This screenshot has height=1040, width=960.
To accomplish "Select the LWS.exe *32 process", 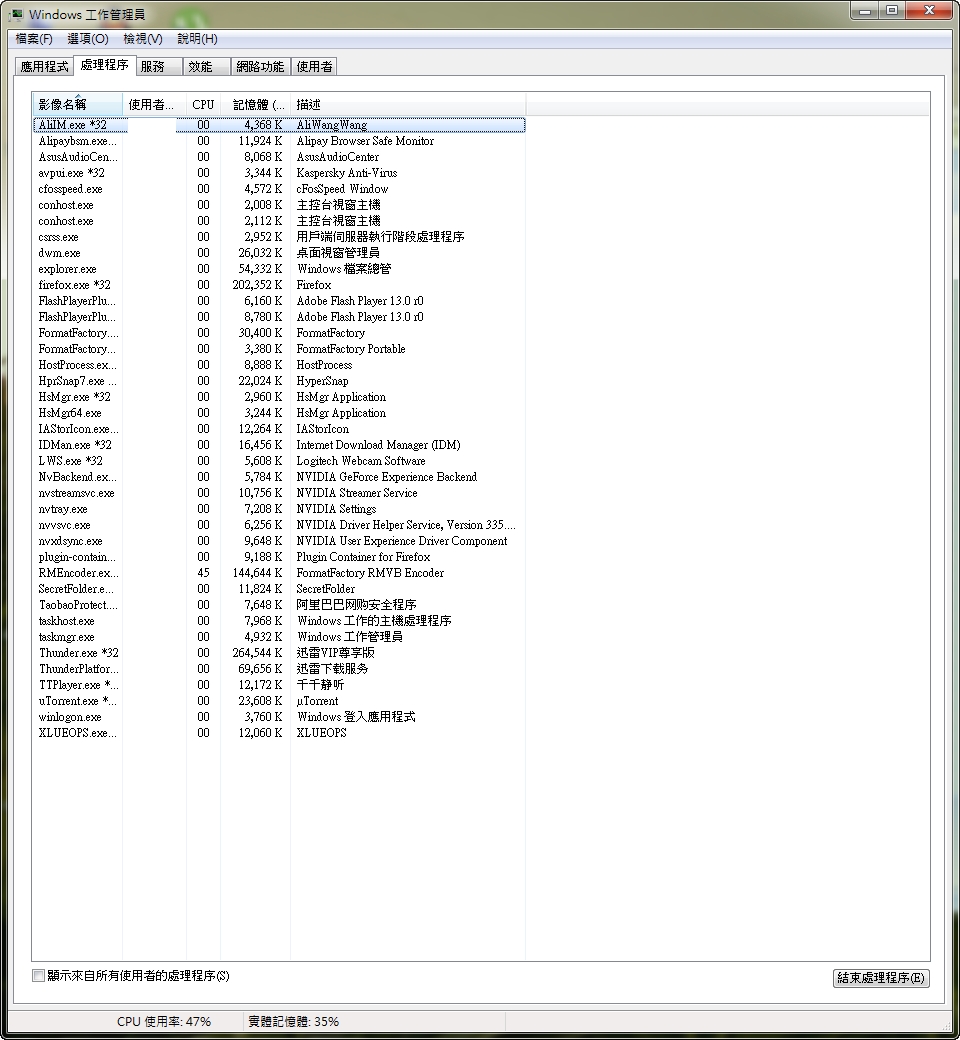I will (279, 460).
